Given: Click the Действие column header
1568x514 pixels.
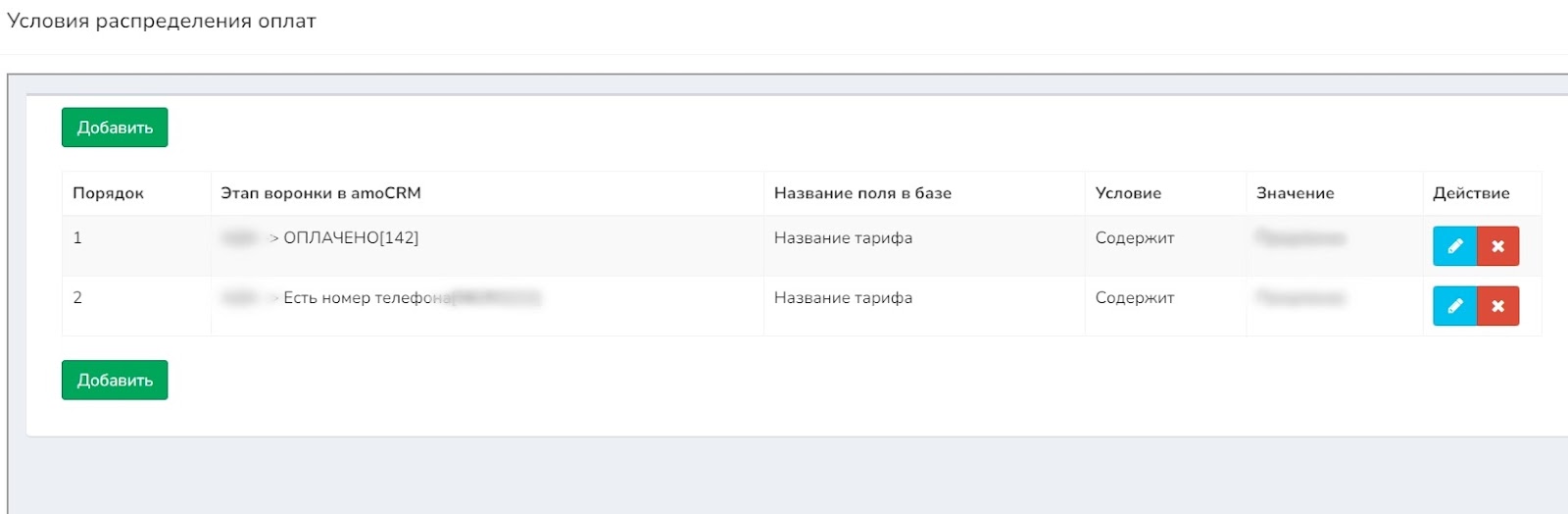Looking at the screenshot, I should 1471,193.
